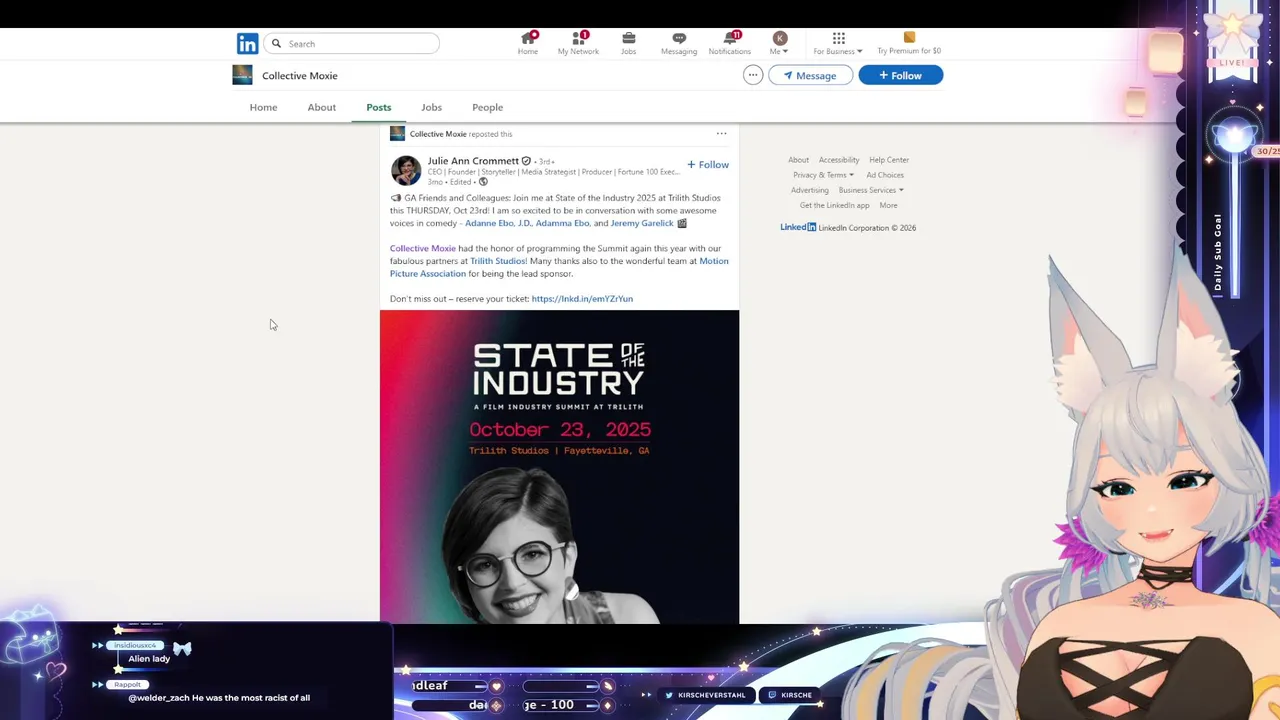1280x720 pixels.
Task: Click the public visibility globe icon
Action: (x=483, y=182)
